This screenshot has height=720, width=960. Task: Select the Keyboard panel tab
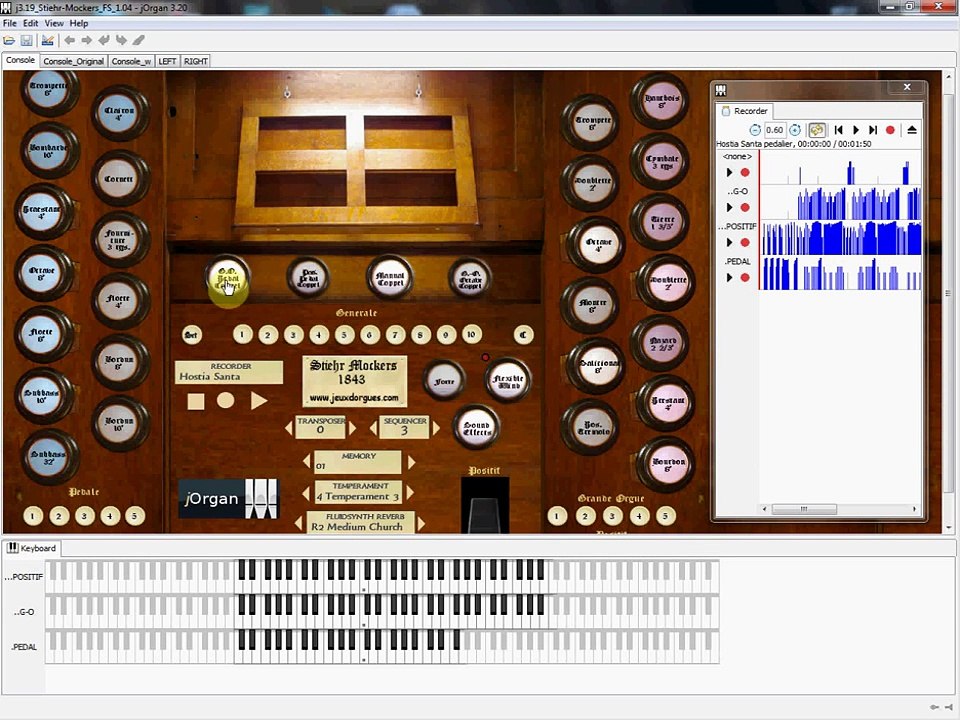(31, 548)
